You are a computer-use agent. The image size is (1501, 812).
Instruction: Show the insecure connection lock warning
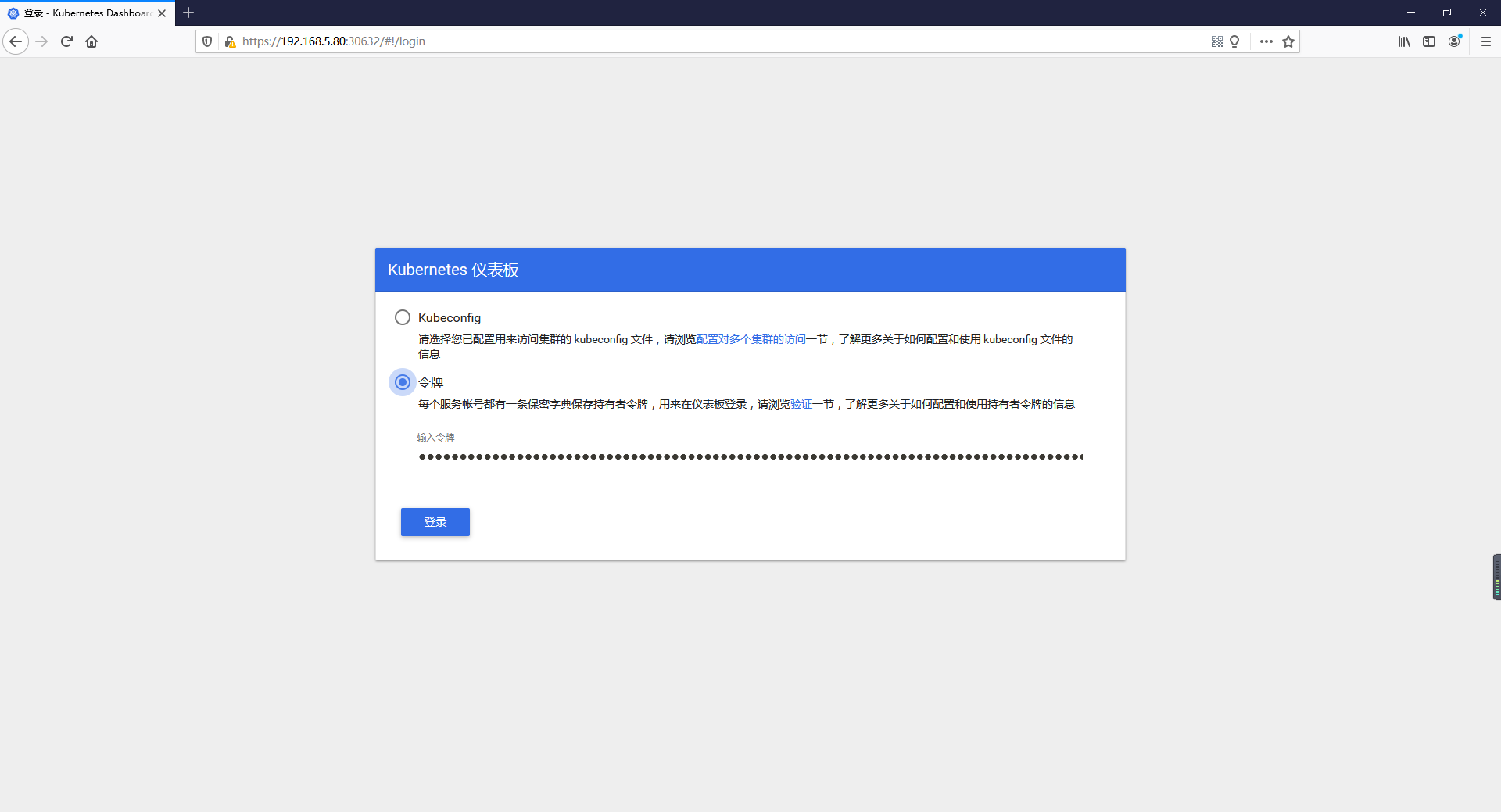[x=230, y=41]
